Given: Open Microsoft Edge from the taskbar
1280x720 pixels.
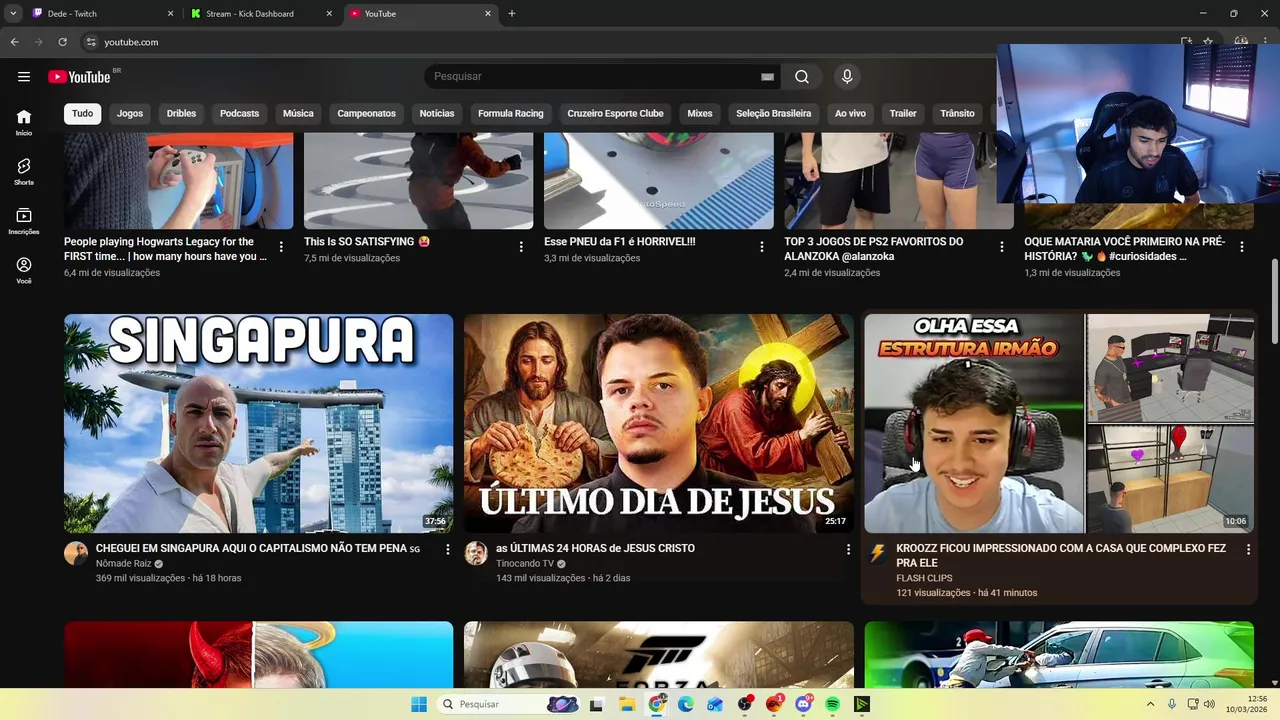Looking at the screenshot, I should (x=686, y=704).
